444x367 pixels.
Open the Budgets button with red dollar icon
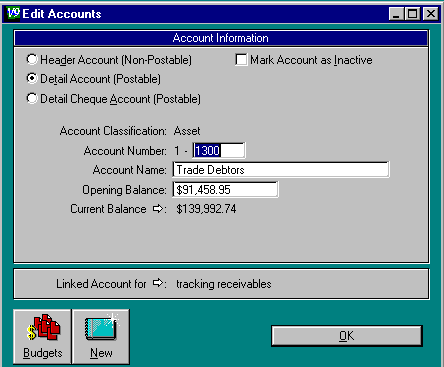pyautogui.click(x=42, y=336)
